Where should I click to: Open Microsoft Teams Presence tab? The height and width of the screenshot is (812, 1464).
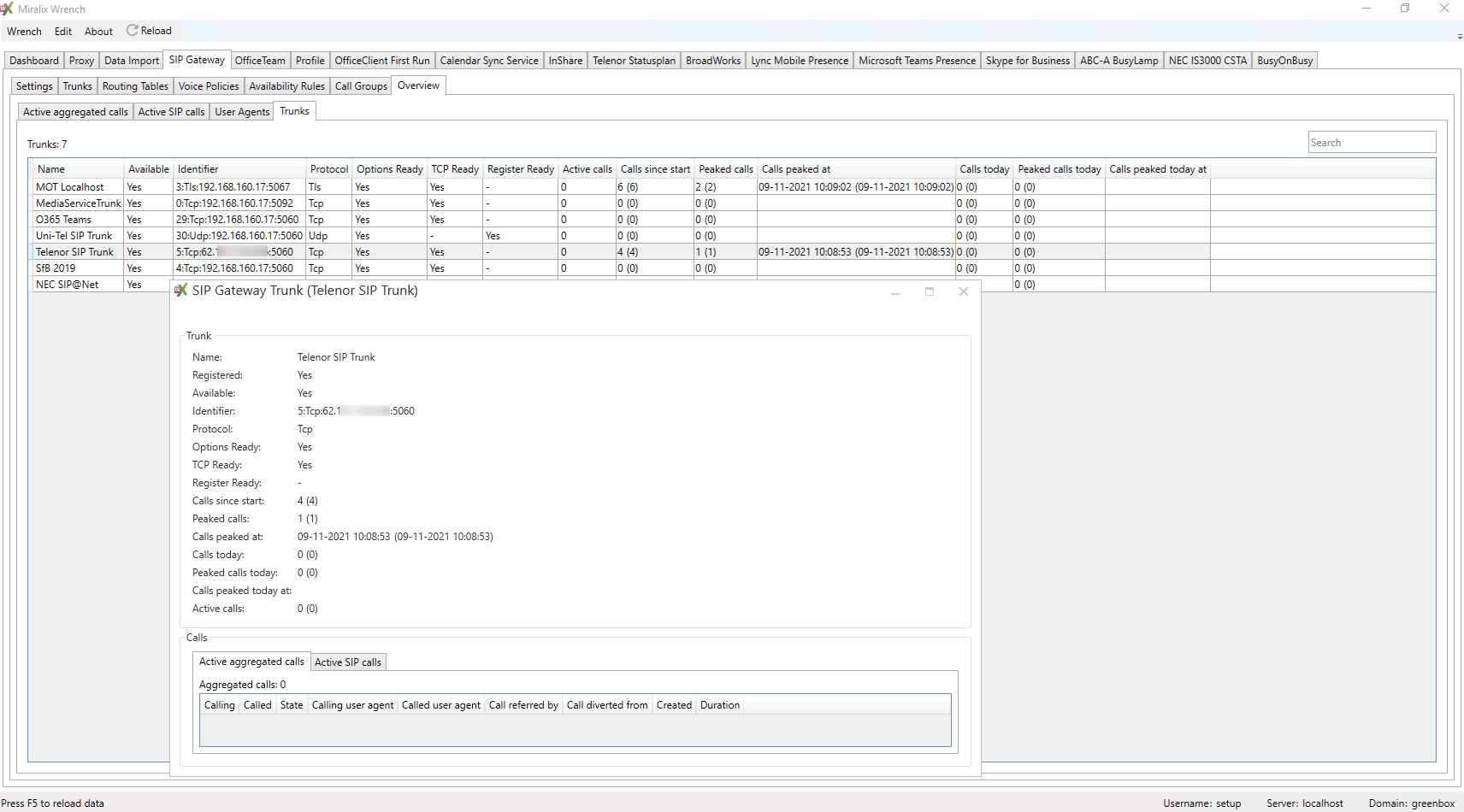tap(917, 61)
